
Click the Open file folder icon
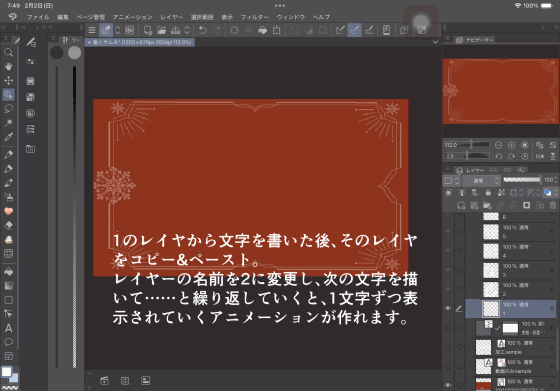pos(161,30)
